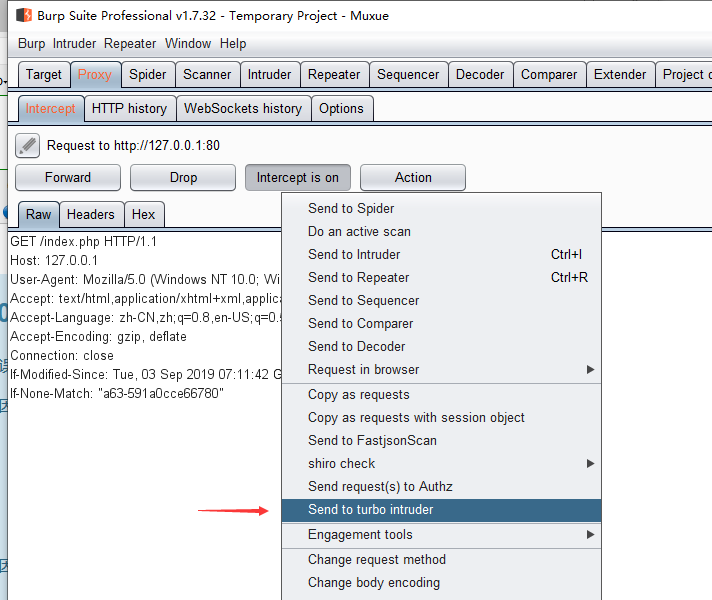The image size is (712, 600).
Task: Click the Accept-Encoding: gzip, deflate line
Action: [x=99, y=337]
